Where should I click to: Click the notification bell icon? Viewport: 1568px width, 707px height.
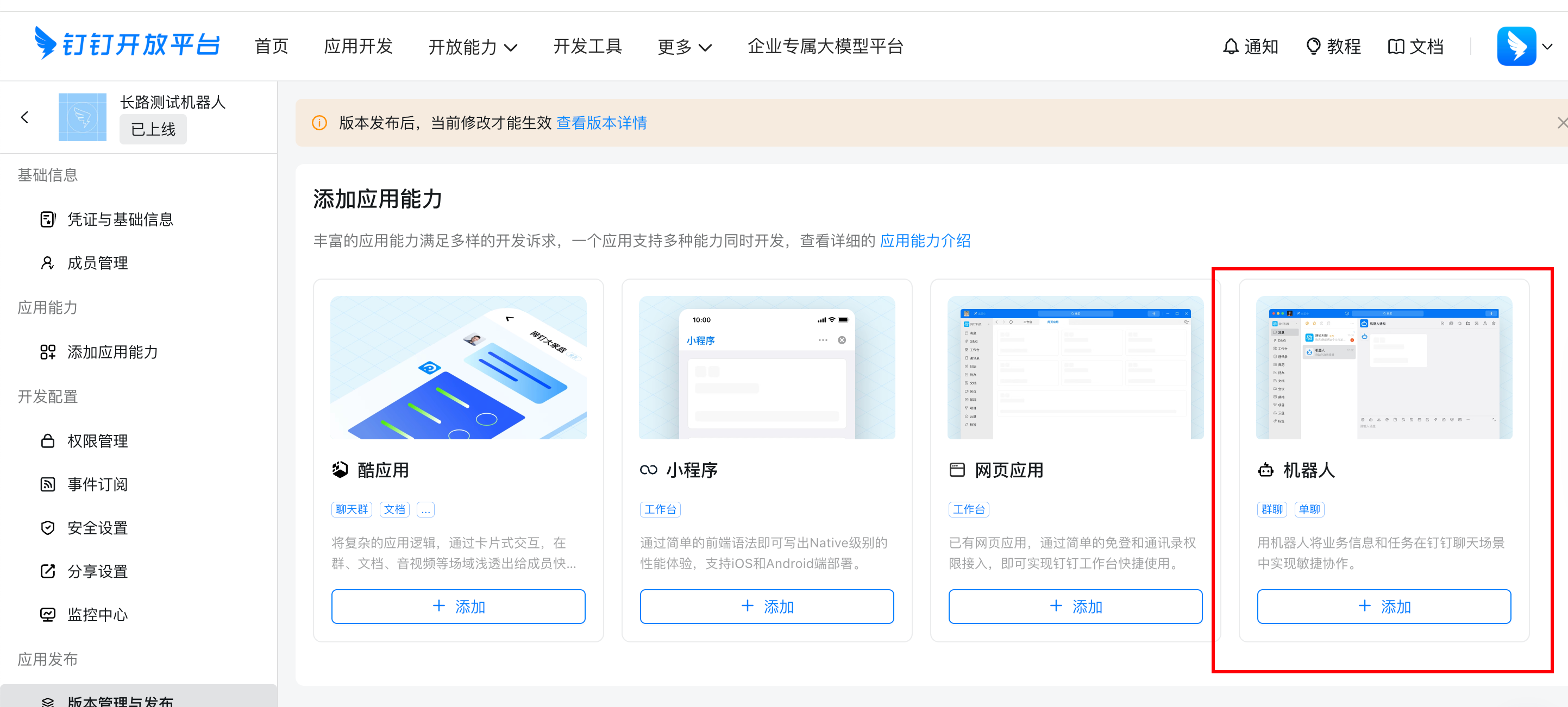click(1230, 46)
